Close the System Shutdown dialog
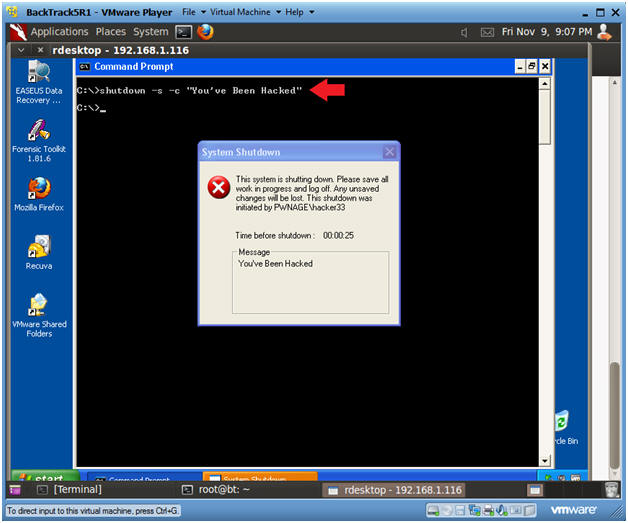The image size is (628, 523). (389, 152)
